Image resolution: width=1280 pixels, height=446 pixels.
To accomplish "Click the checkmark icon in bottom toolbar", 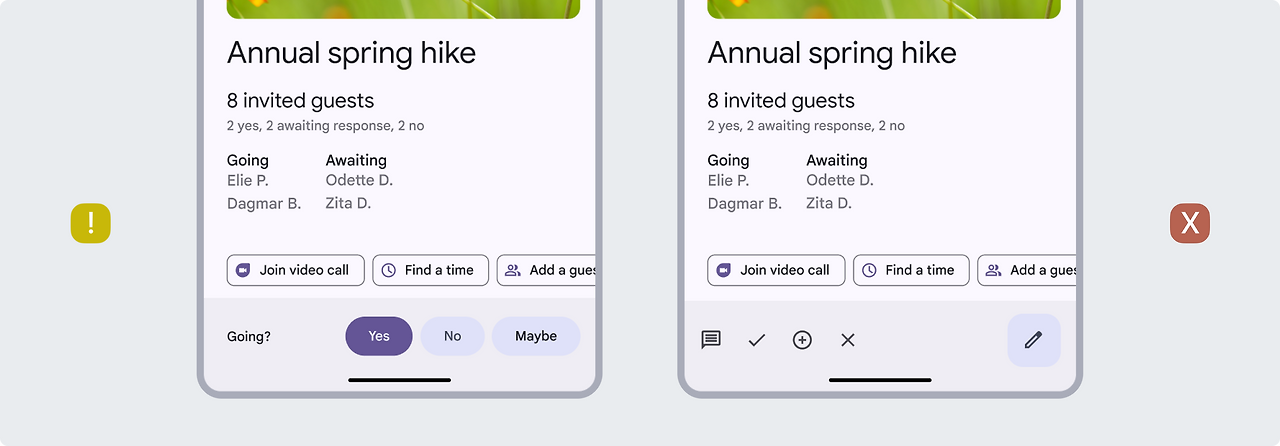I will pos(757,340).
